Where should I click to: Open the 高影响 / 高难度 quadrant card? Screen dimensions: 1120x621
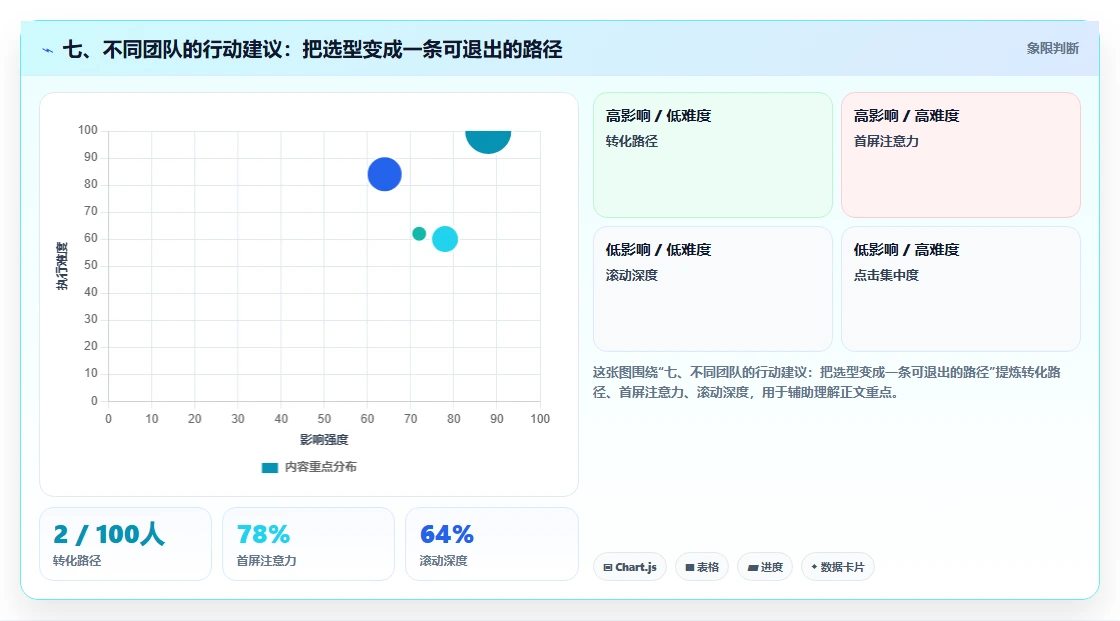(x=961, y=155)
